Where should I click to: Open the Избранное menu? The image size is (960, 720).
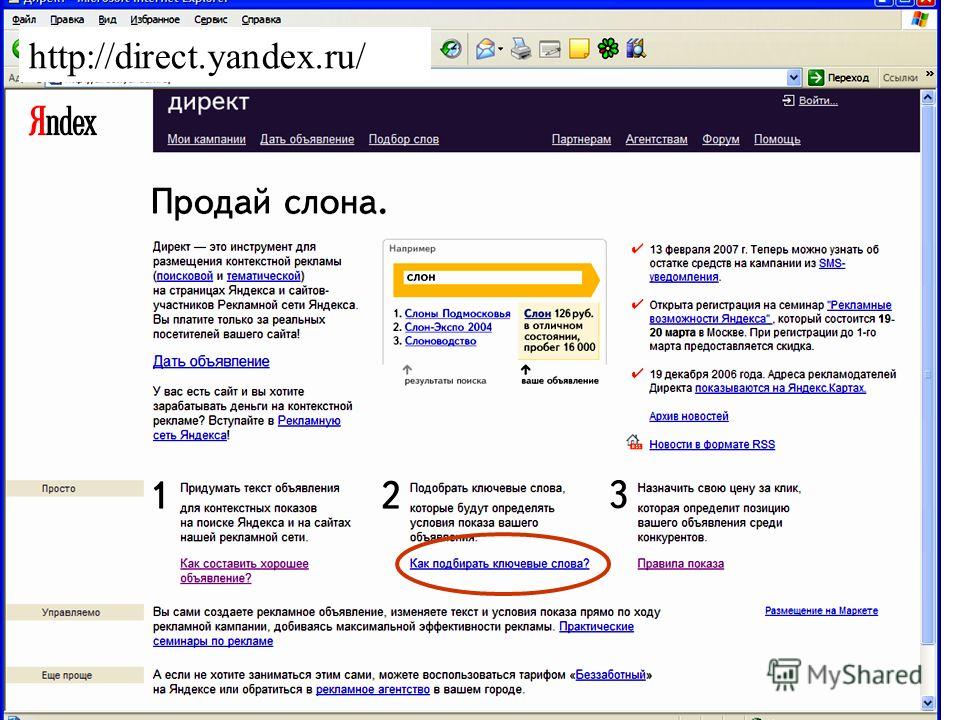pyautogui.click(x=155, y=20)
